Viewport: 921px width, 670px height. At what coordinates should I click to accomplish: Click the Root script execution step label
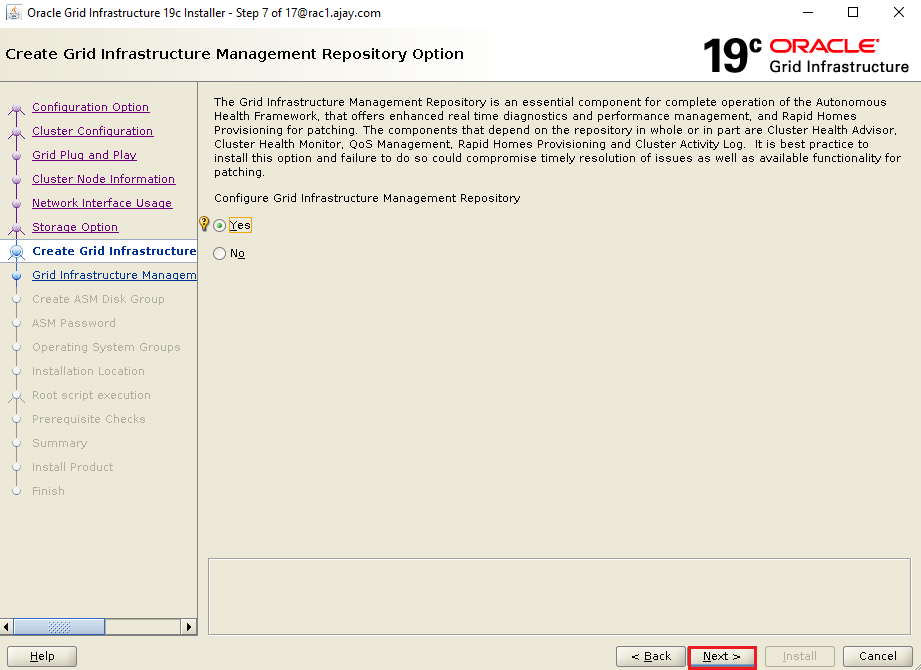pos(91,395)
